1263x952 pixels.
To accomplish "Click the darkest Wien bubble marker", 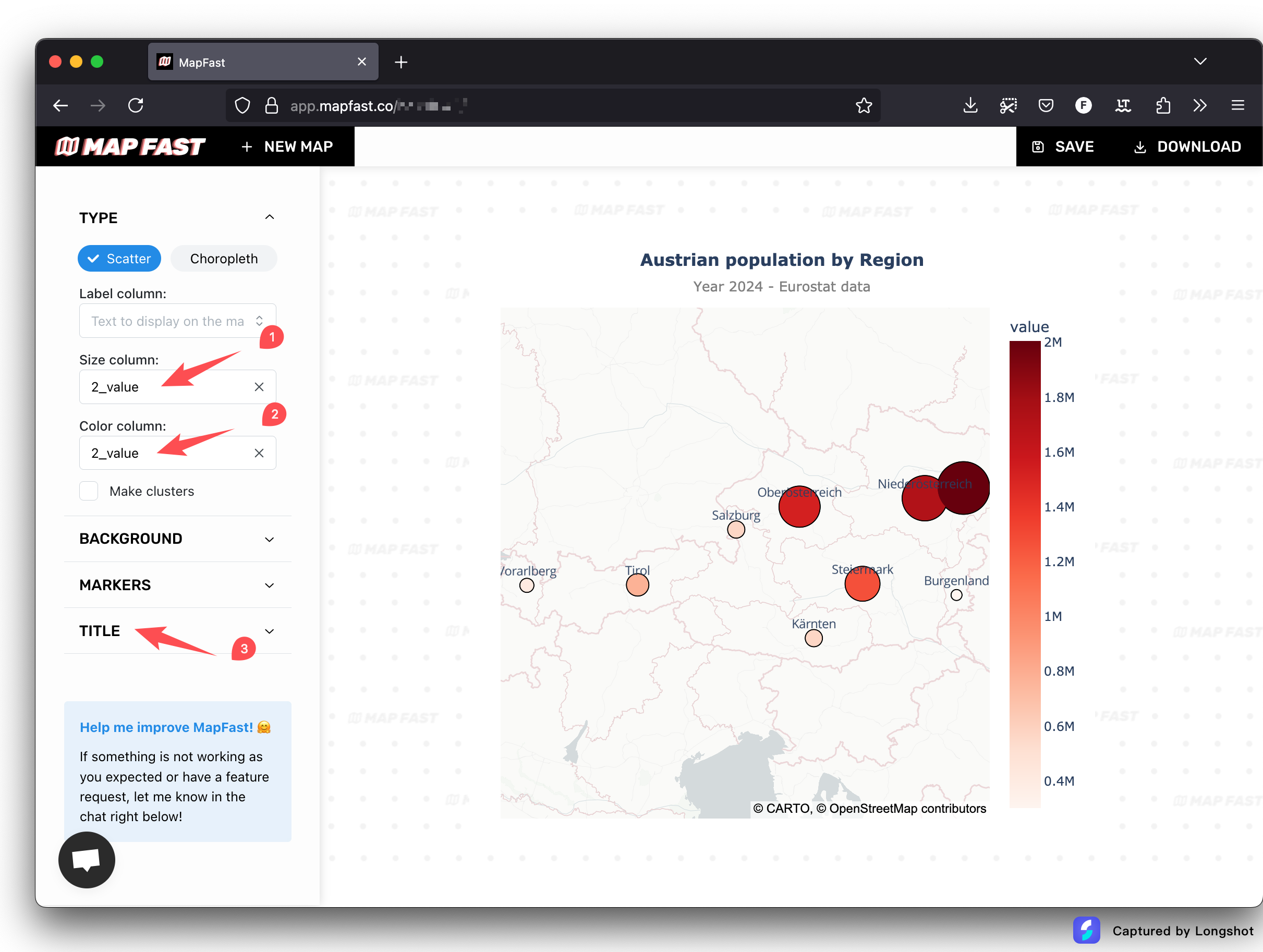I will tap(963, 488).
